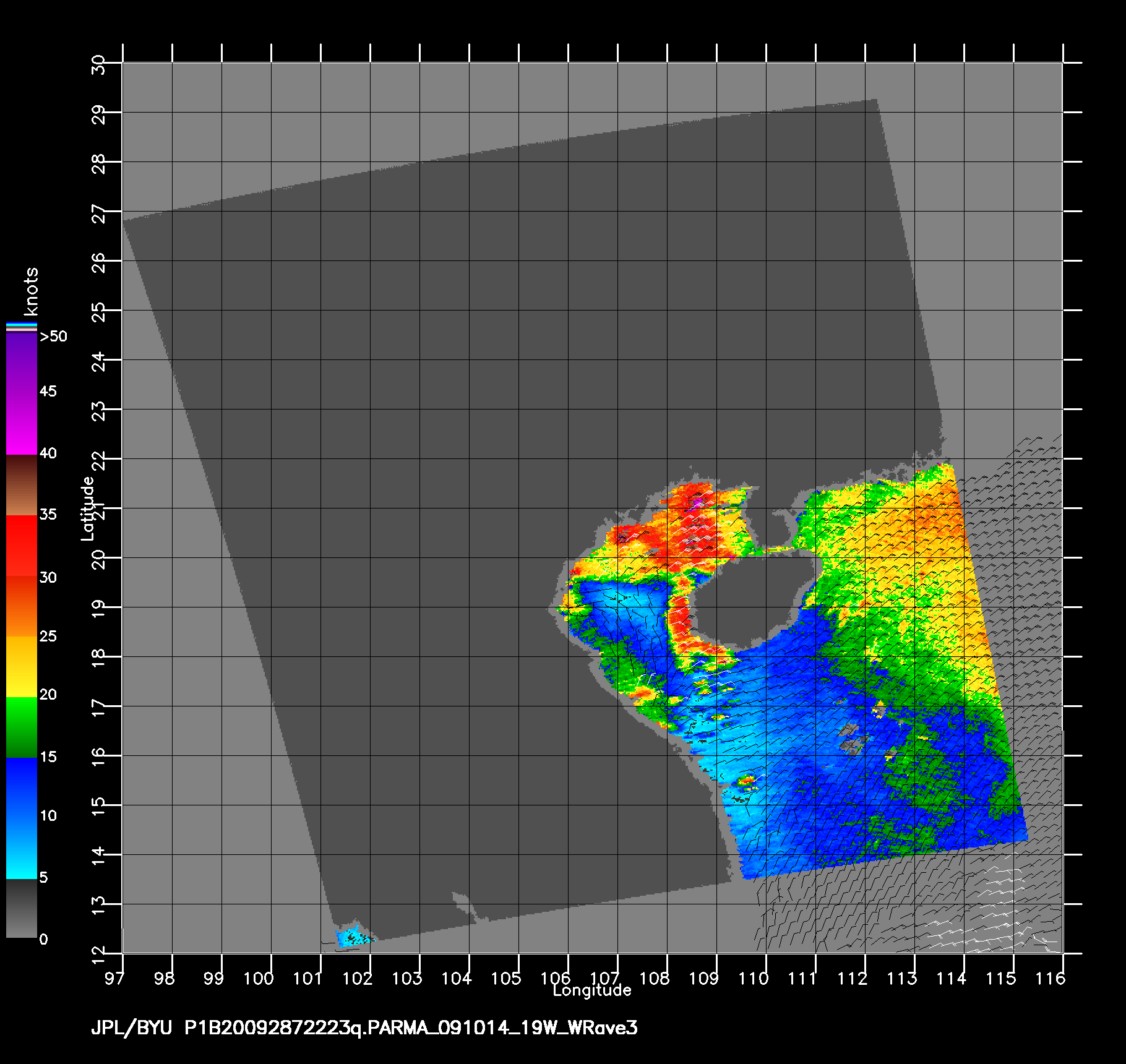Image resolution: width=1126 pixels, height=1064 pixels.
Task: Click the longitude tick label '110'
Action: click(754, 978)
